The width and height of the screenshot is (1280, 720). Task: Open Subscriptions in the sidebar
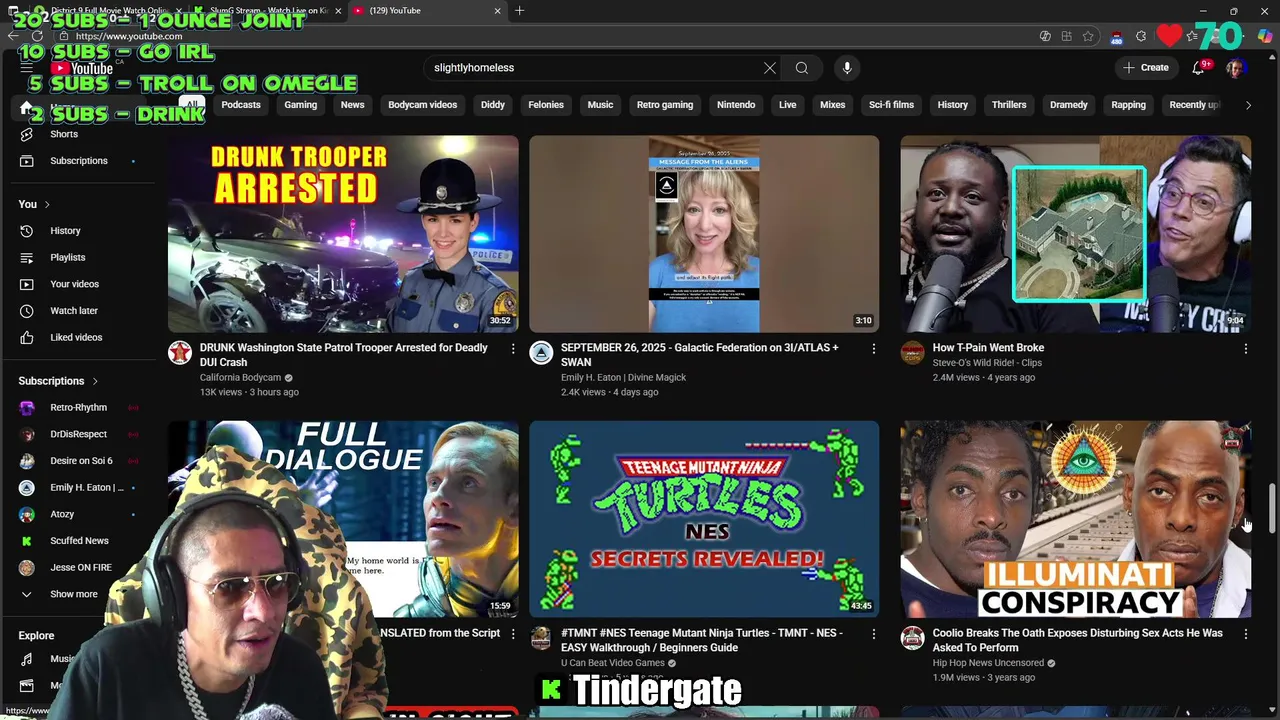(x=79, y=161)
